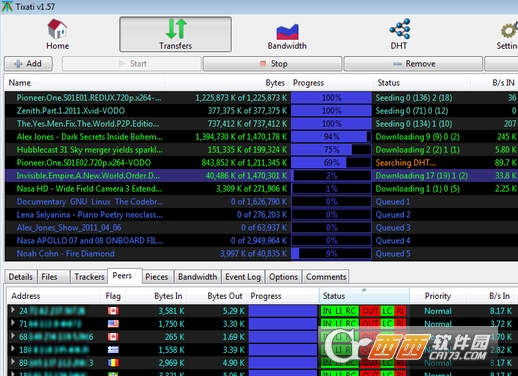
Task: Sort transfers by Bytes column
Action: (227, 83)
